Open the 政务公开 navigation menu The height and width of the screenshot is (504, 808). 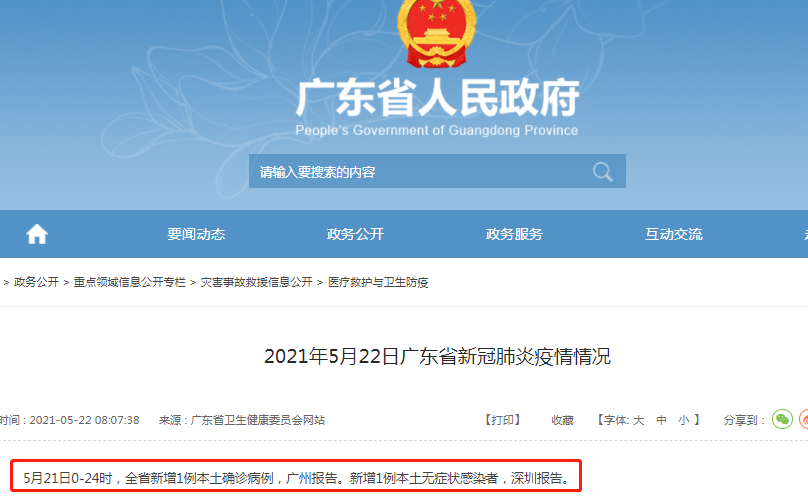(355, 234)
